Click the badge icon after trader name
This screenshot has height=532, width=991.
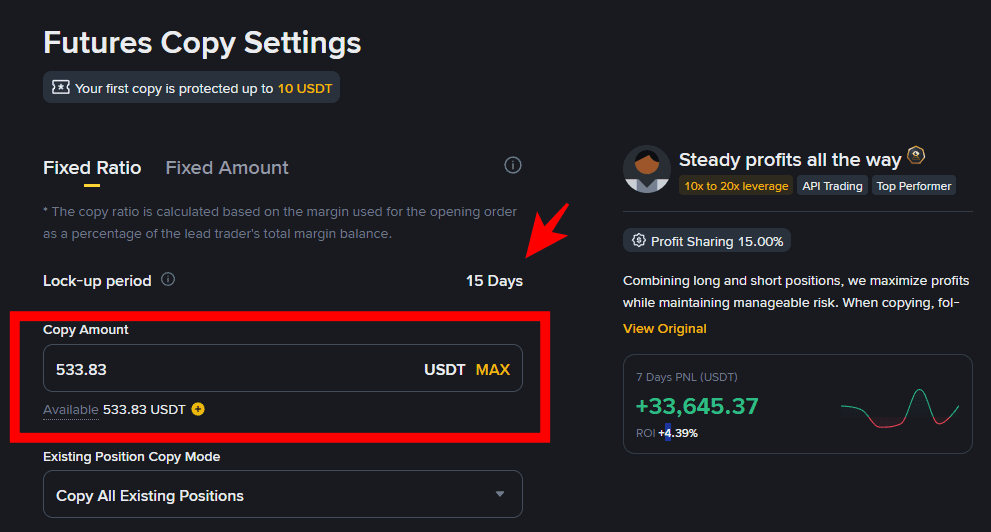coord(916,157)
